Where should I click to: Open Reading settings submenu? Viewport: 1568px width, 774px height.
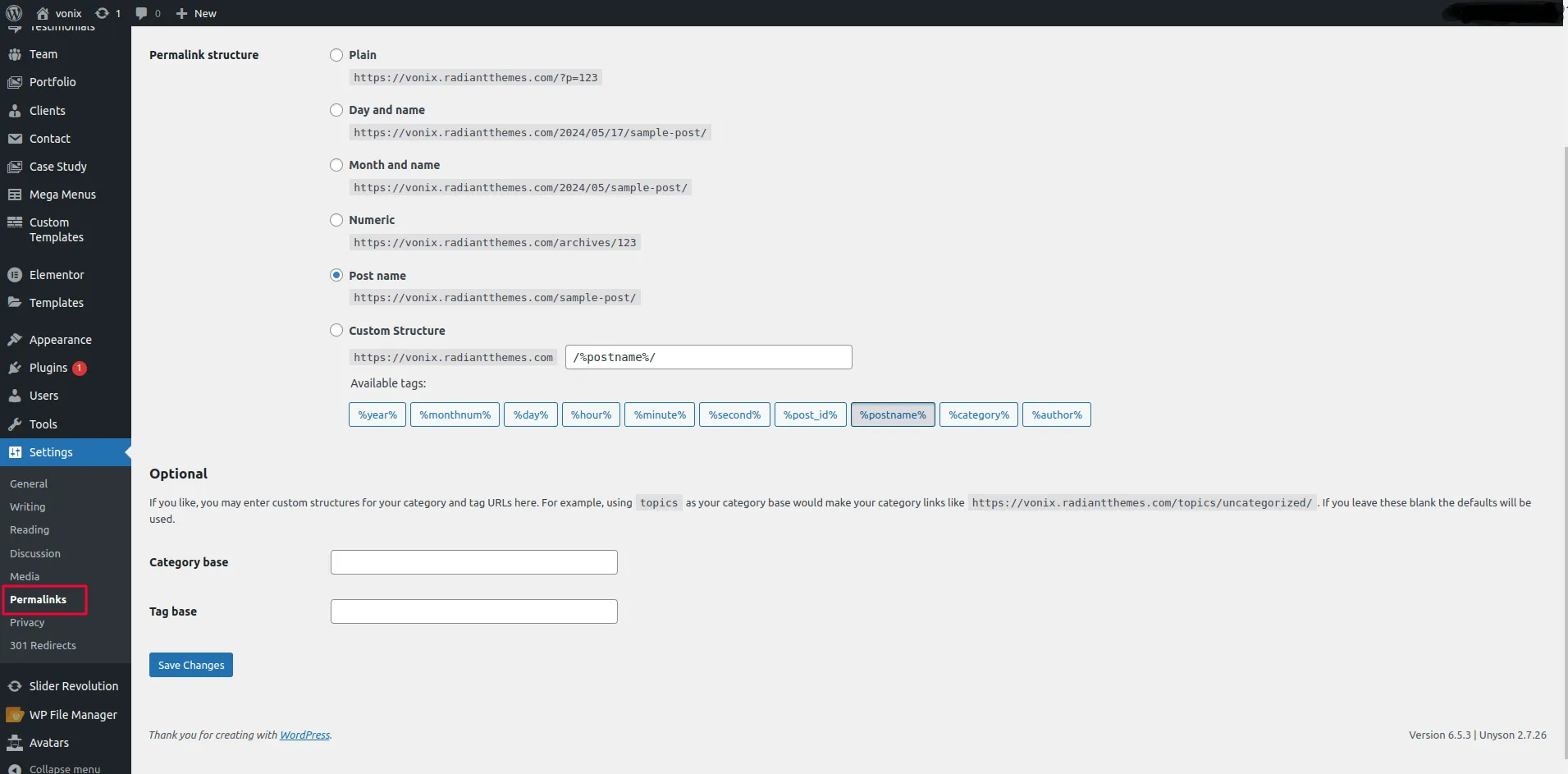[30, 529]
